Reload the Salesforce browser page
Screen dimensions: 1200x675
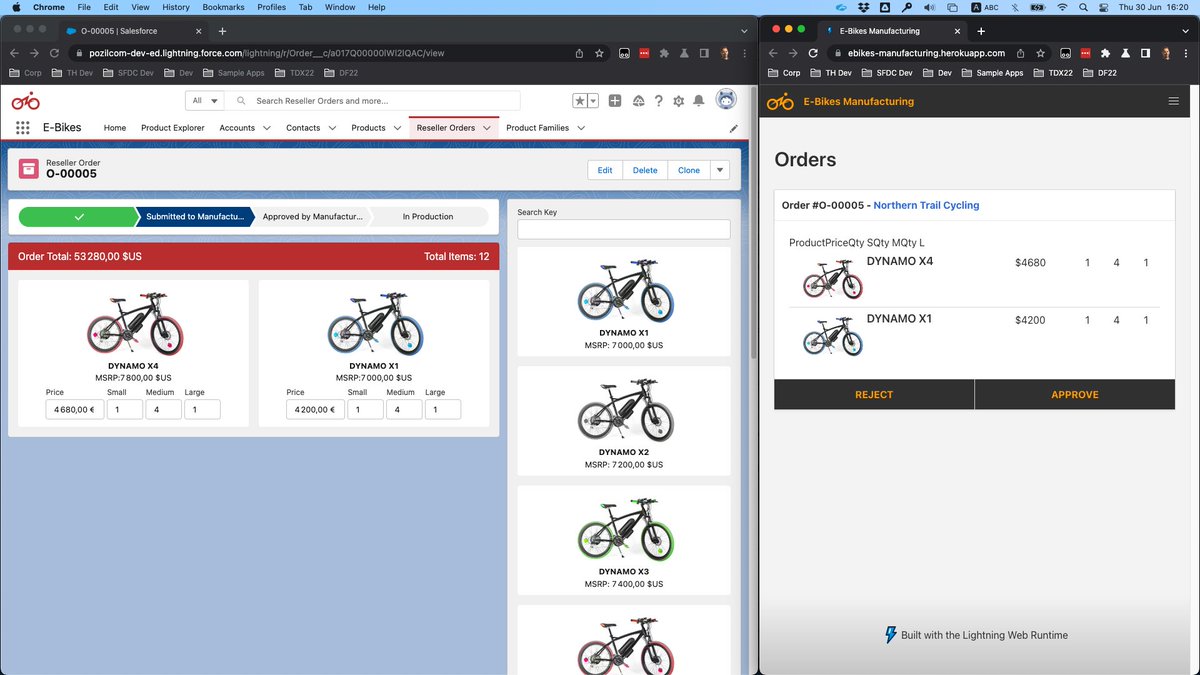[x=55, y=53]
